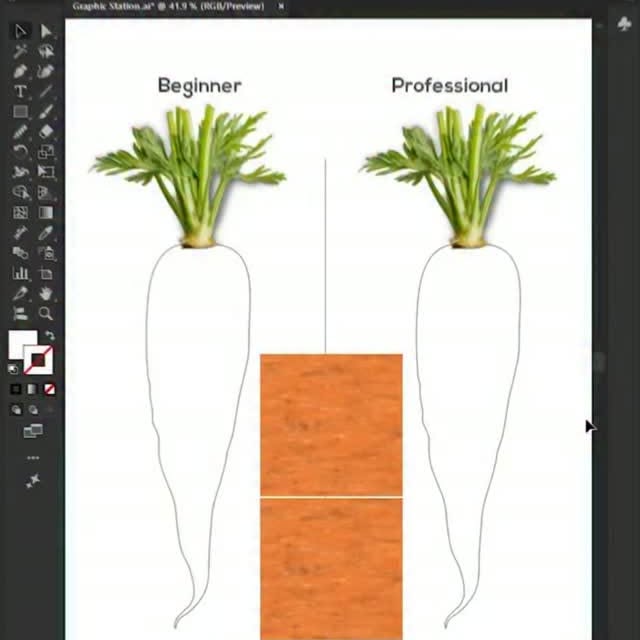
Task: Select the Zoom tool
Action: [46, 313]
